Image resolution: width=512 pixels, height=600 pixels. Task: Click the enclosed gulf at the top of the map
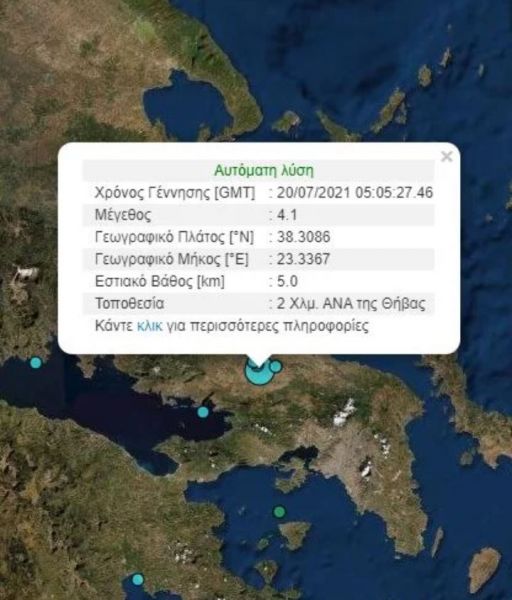(x=188, y=103)
